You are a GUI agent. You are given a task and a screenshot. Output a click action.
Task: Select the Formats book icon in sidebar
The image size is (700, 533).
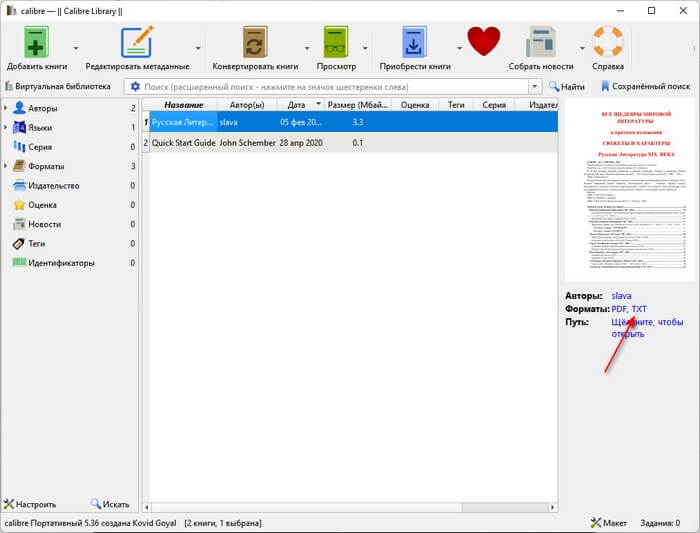pyautogui.click(x=19, y=166)
